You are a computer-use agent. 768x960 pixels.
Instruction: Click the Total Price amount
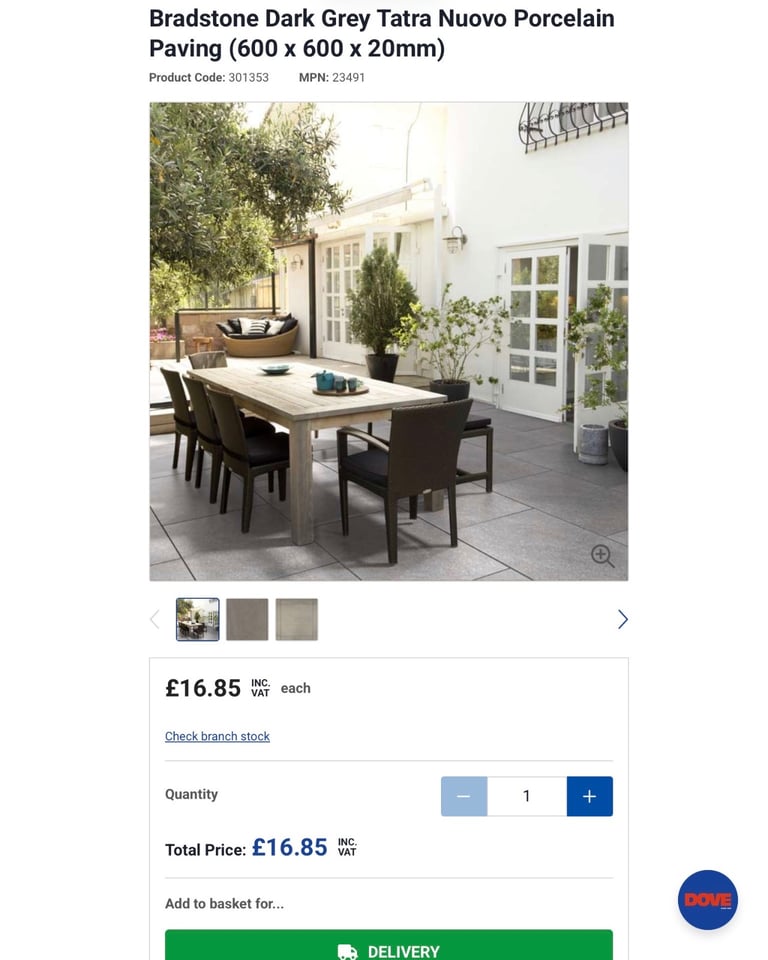pyautogui.click(x=289, y=847)
